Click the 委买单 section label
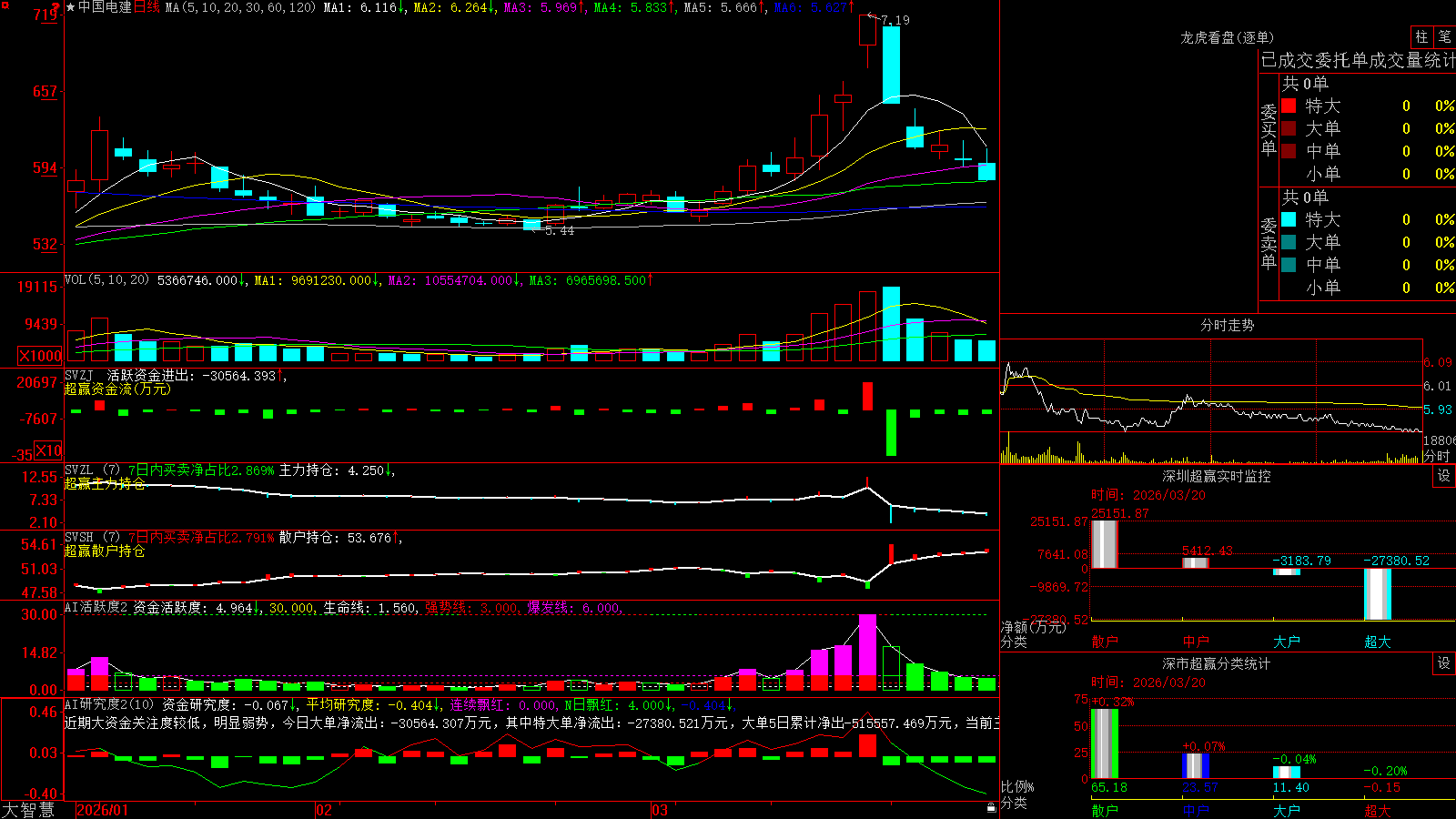 (x=1269, y=129)
